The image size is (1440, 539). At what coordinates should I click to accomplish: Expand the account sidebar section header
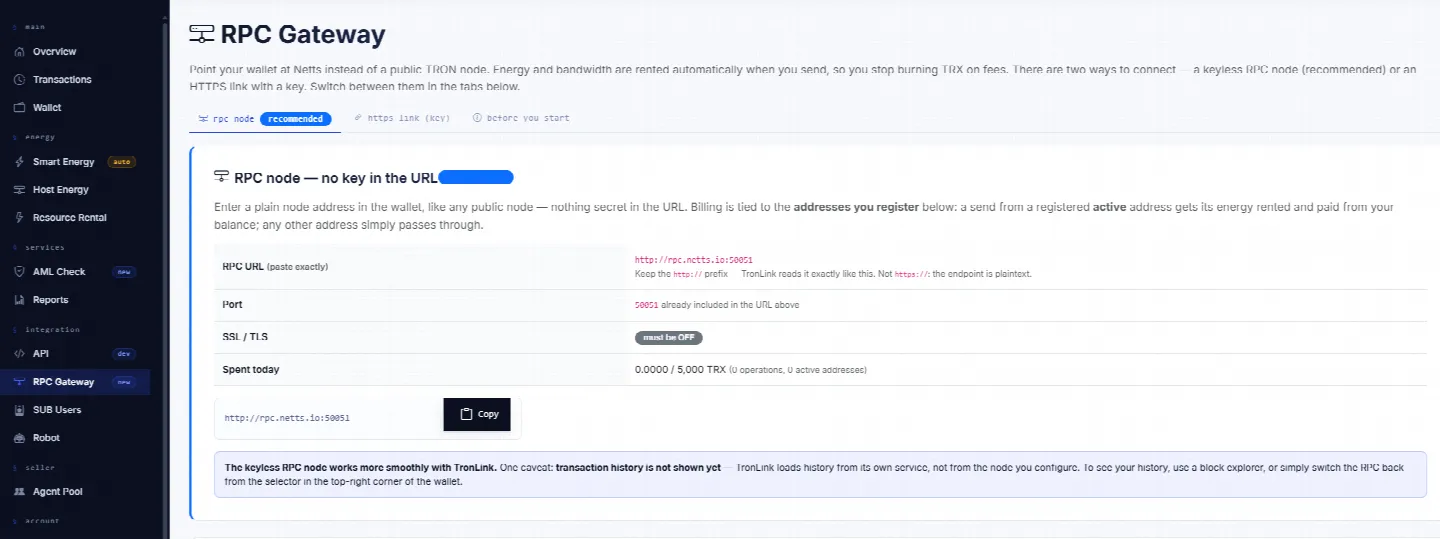tap(34, 521)
